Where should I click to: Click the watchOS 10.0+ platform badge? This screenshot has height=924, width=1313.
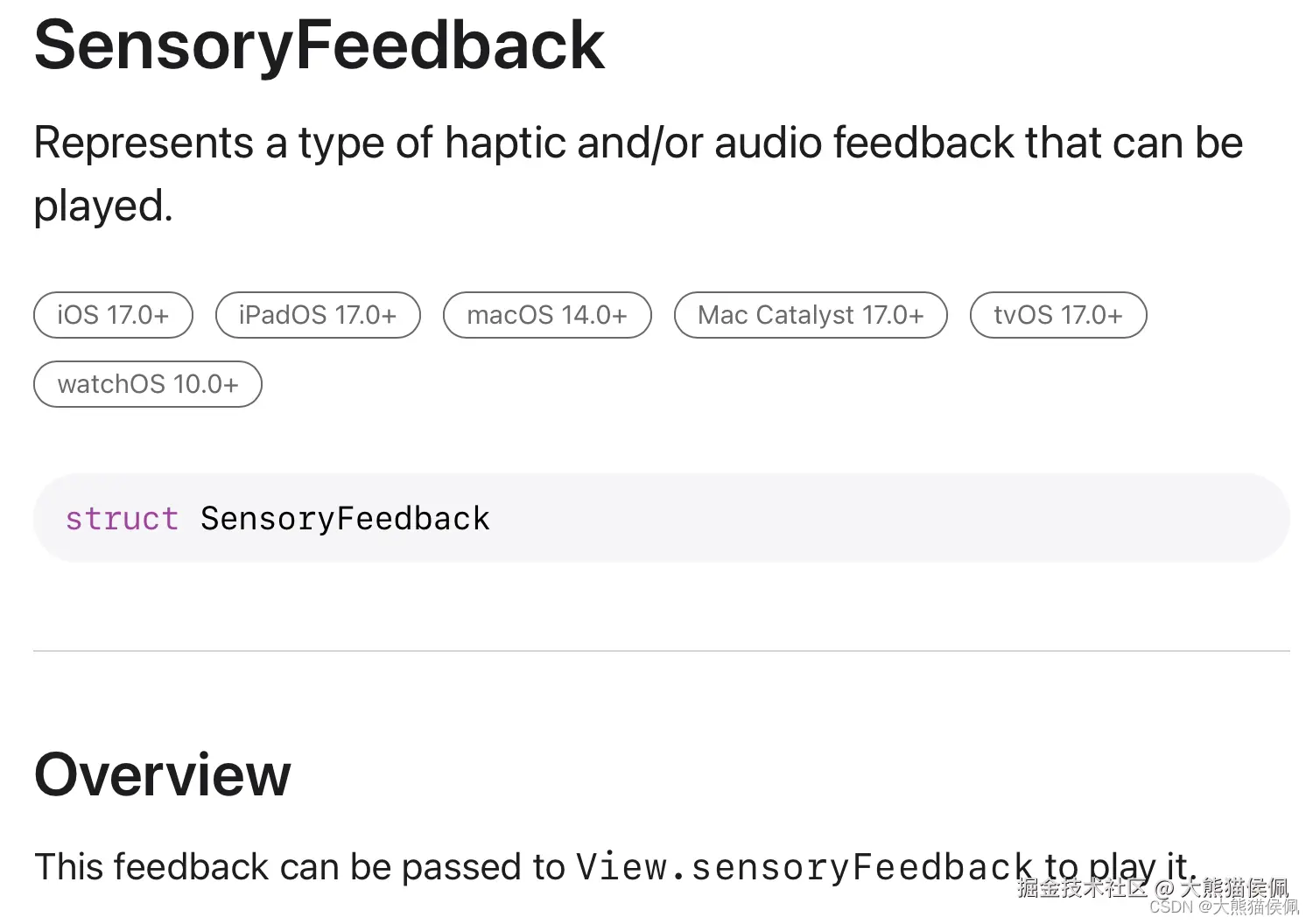[148, 384]
